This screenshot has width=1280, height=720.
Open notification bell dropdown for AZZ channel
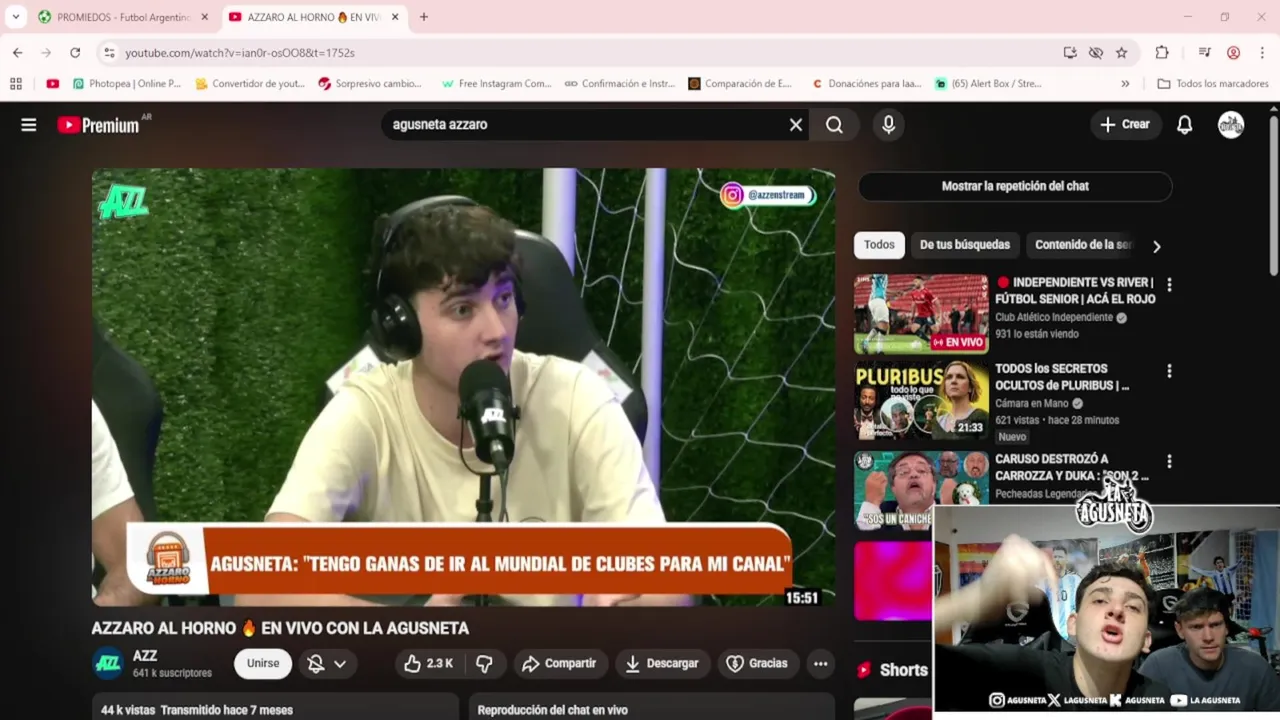coord(327,663)
